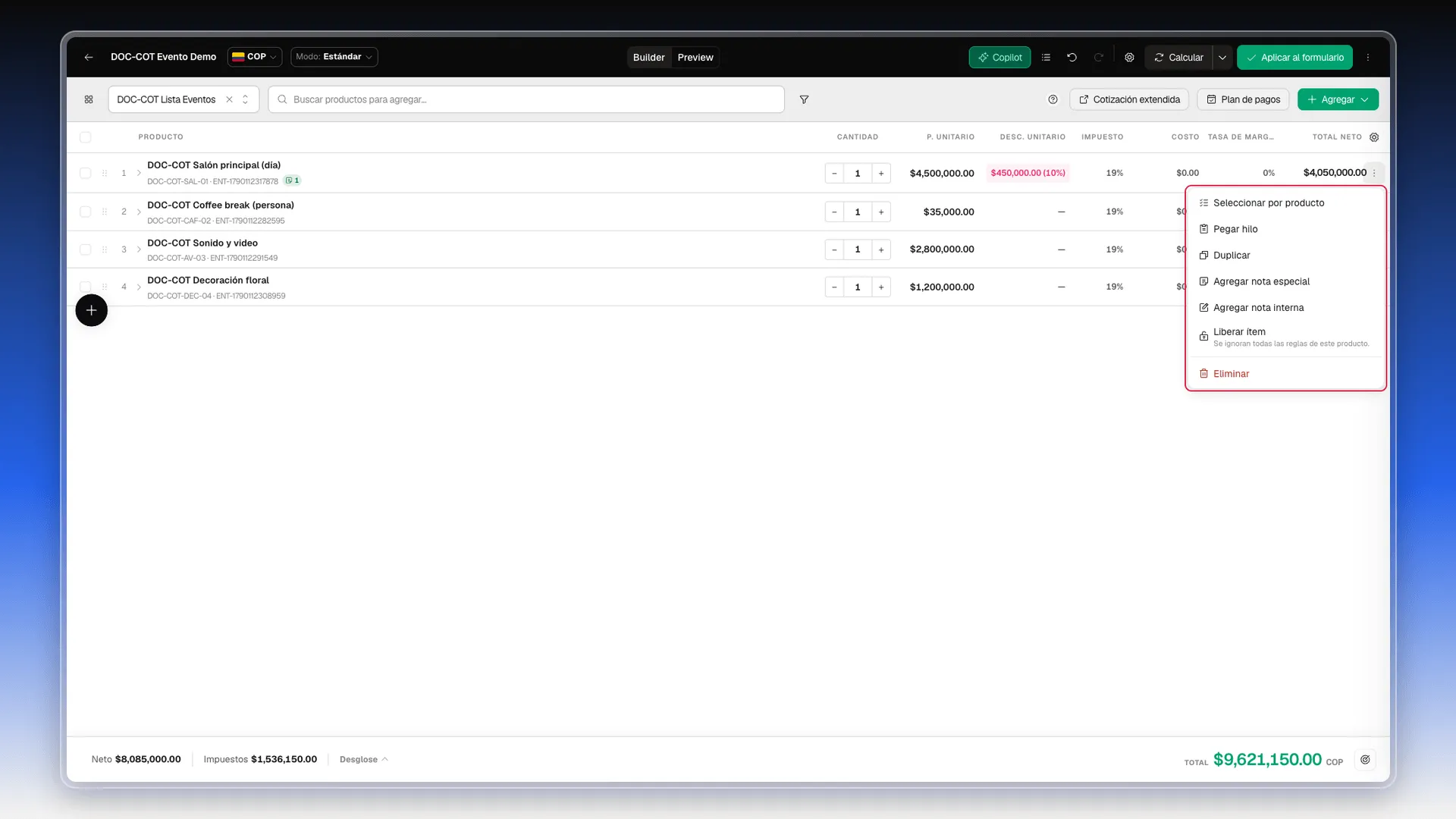
Task: Open the COP currency dropdown
Action: (255, 57)
